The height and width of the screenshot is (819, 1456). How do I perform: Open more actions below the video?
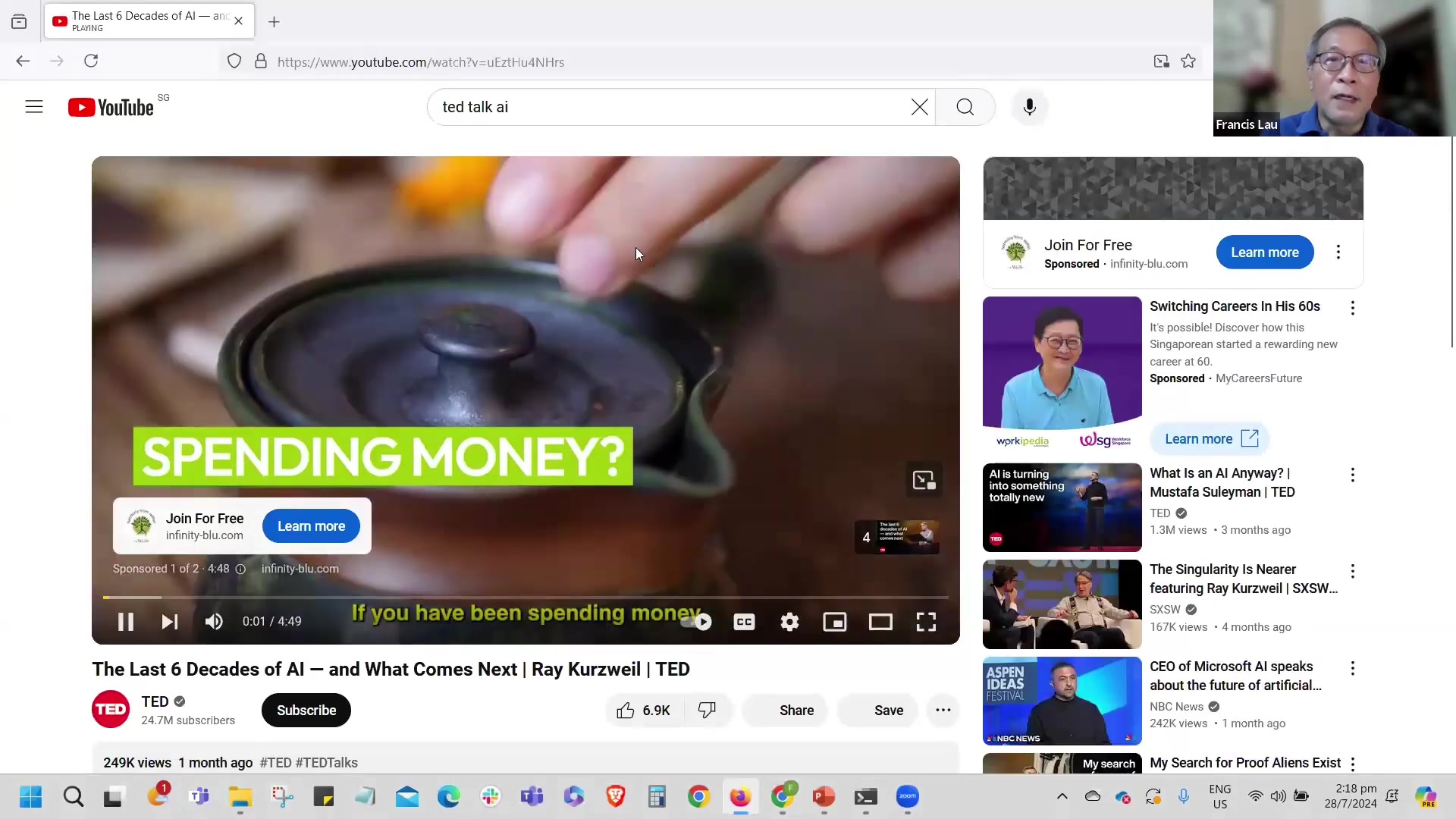(943, 711)
